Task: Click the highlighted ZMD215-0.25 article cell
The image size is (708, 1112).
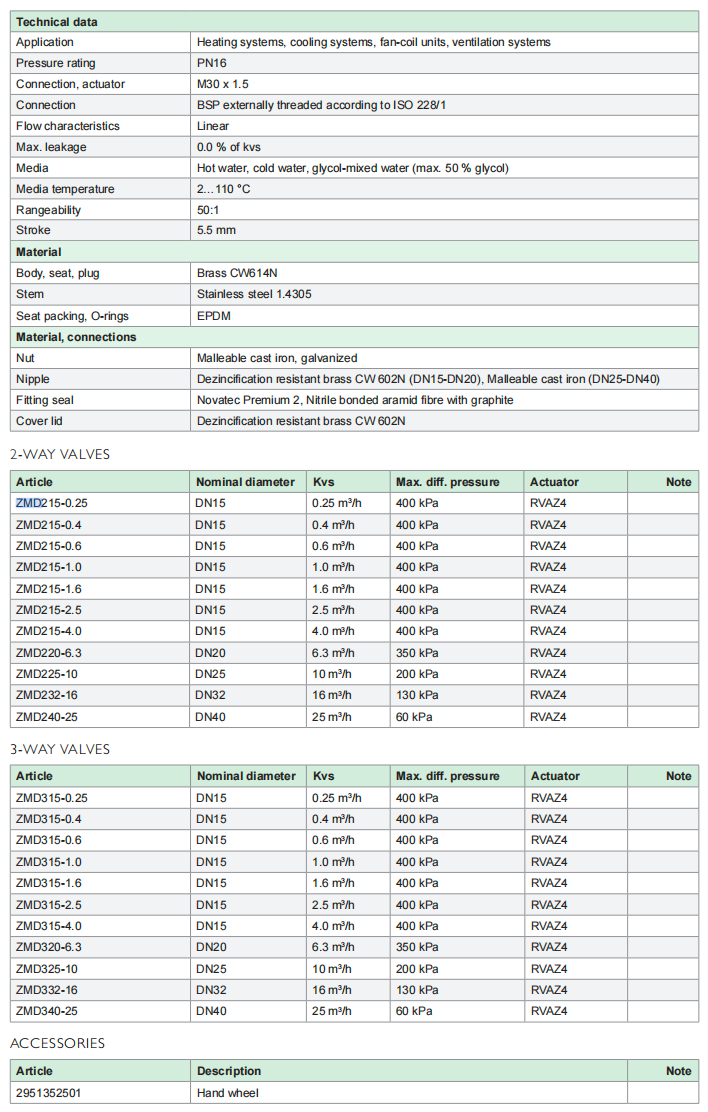Action: click(58, 503)
